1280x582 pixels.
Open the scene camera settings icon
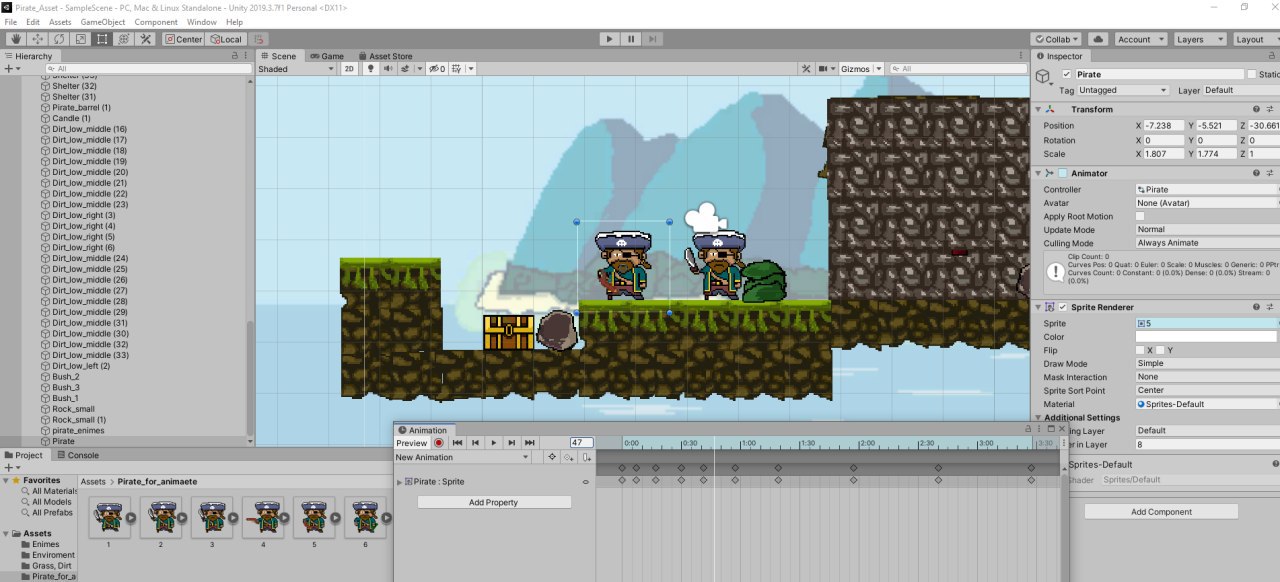[827, 69]
